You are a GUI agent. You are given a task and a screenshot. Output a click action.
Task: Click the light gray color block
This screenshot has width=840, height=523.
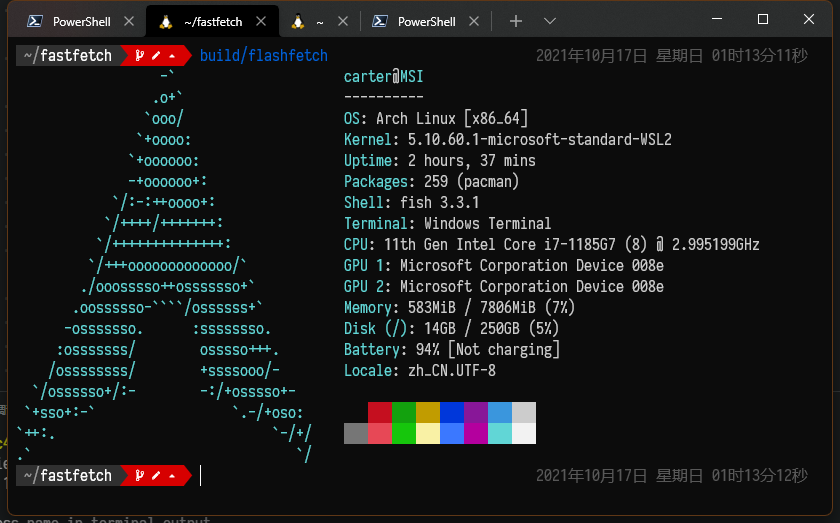coord(524,413)
